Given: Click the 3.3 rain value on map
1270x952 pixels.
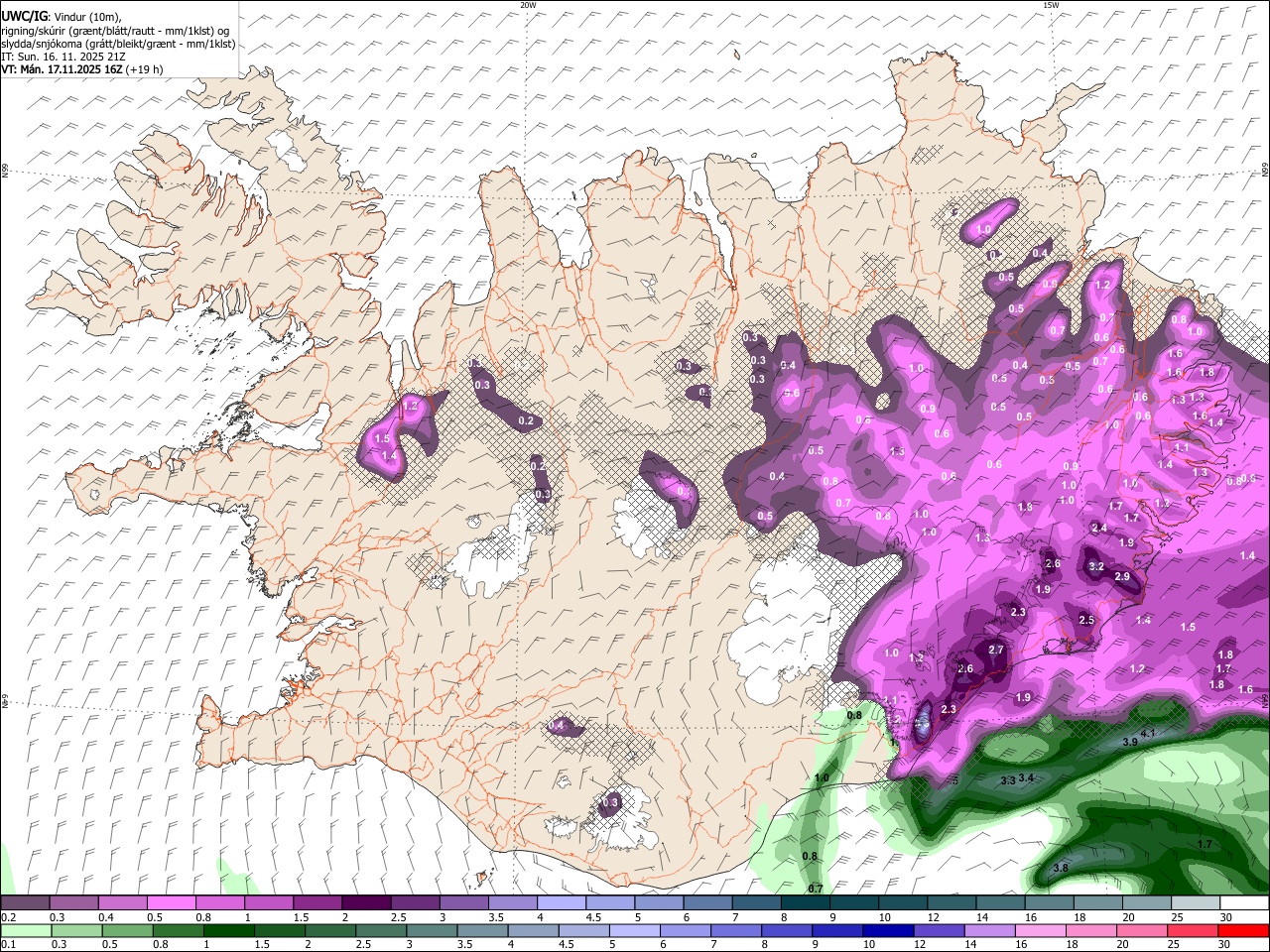Looking at the screenshot, I should [x=1008, y=781].
